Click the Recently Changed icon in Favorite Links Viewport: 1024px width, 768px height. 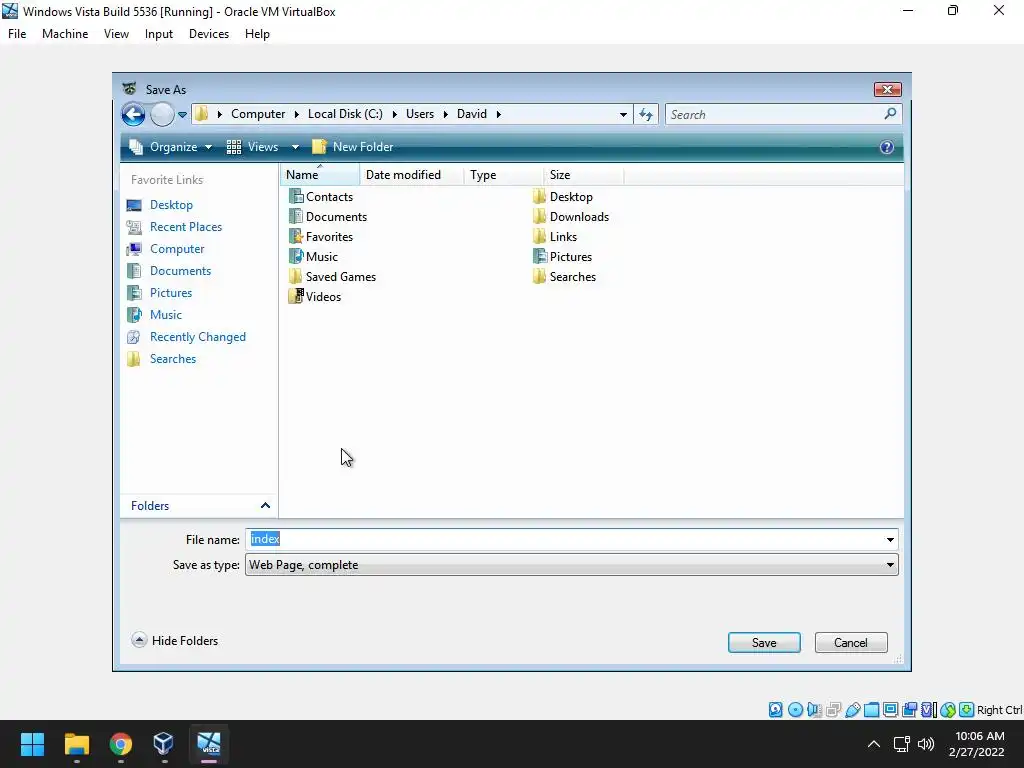pos(134,337)
